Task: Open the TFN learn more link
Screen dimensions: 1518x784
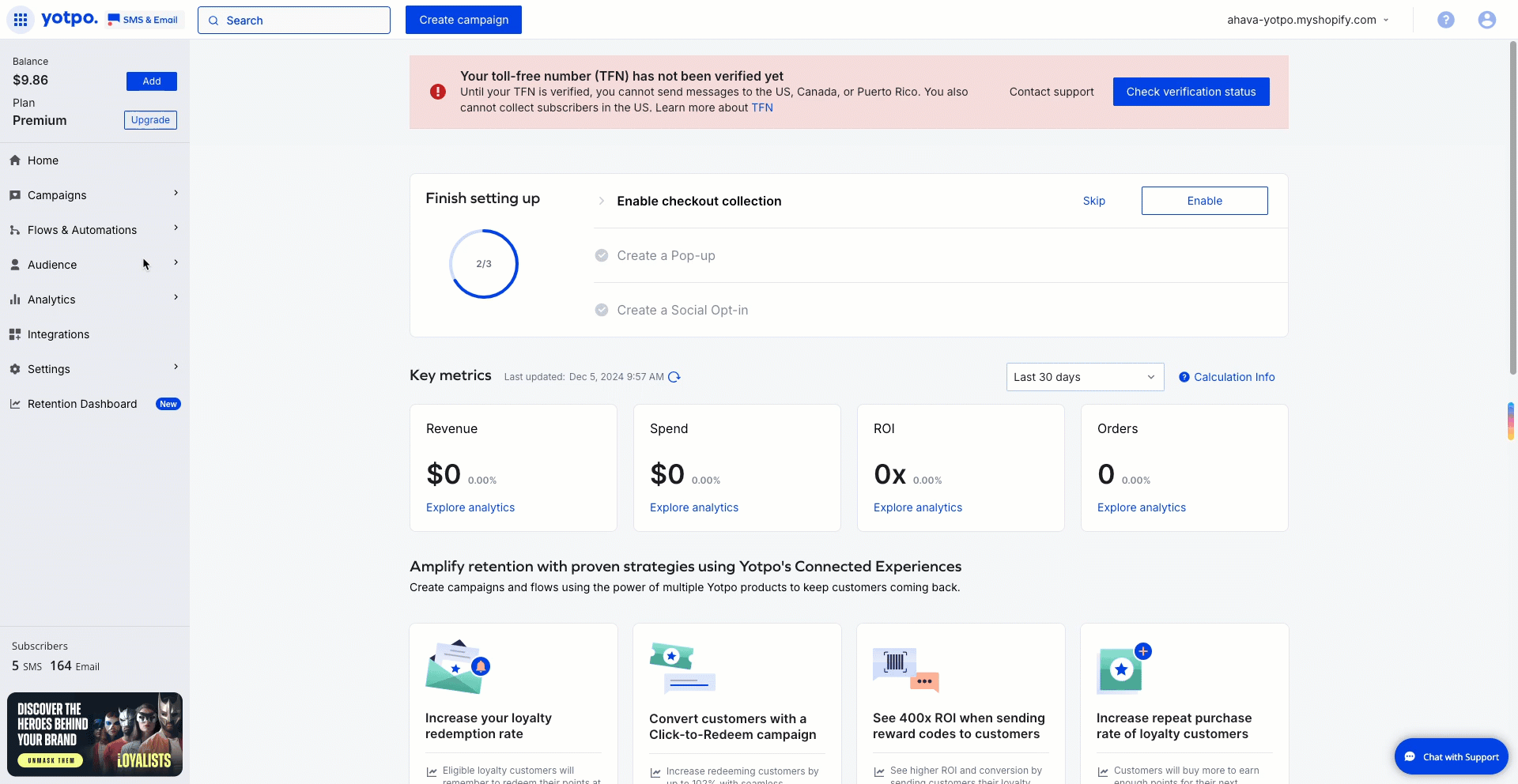Action: 762,107
